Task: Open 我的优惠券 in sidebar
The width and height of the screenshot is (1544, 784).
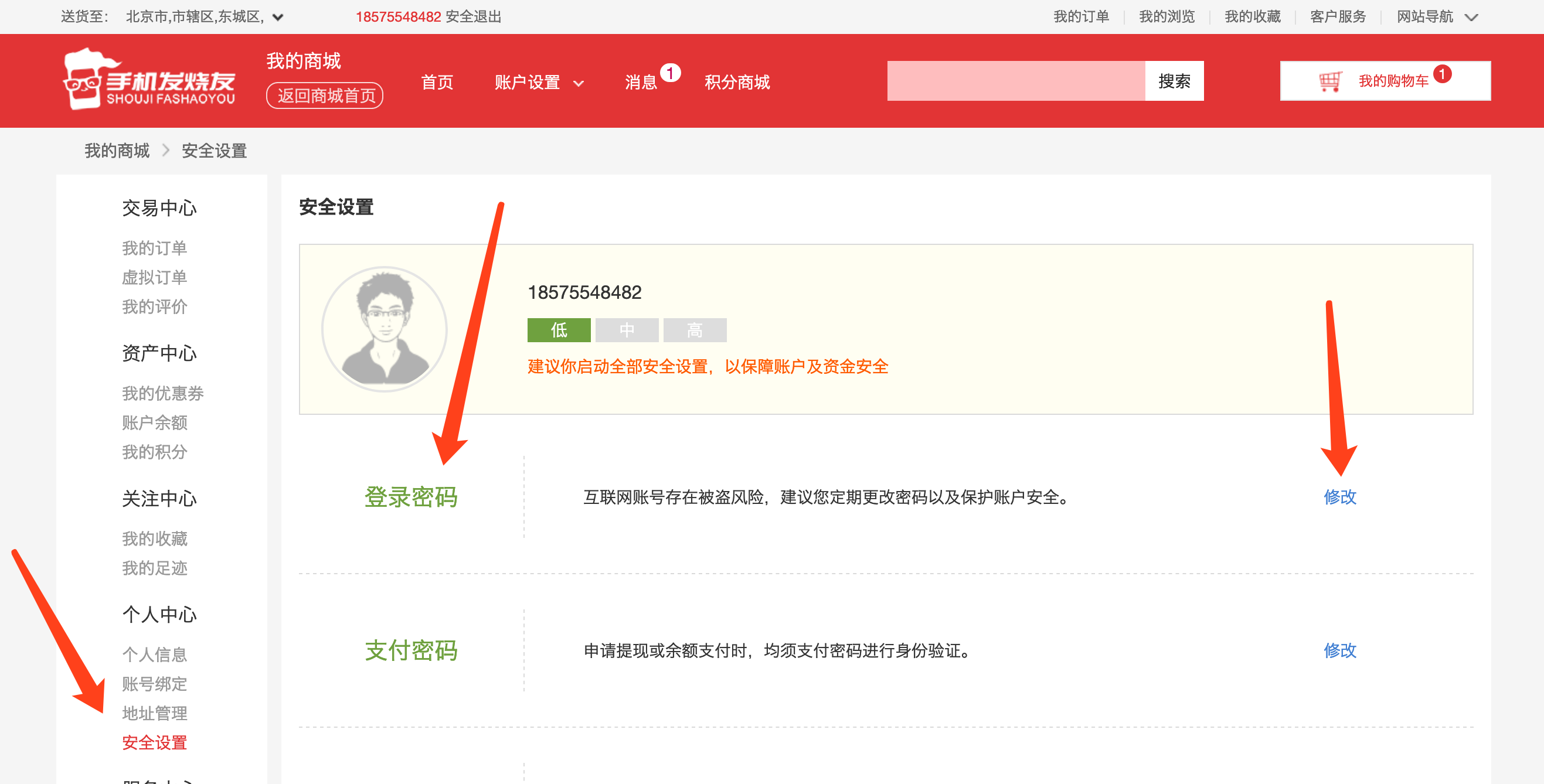Action: click(163, 393)
